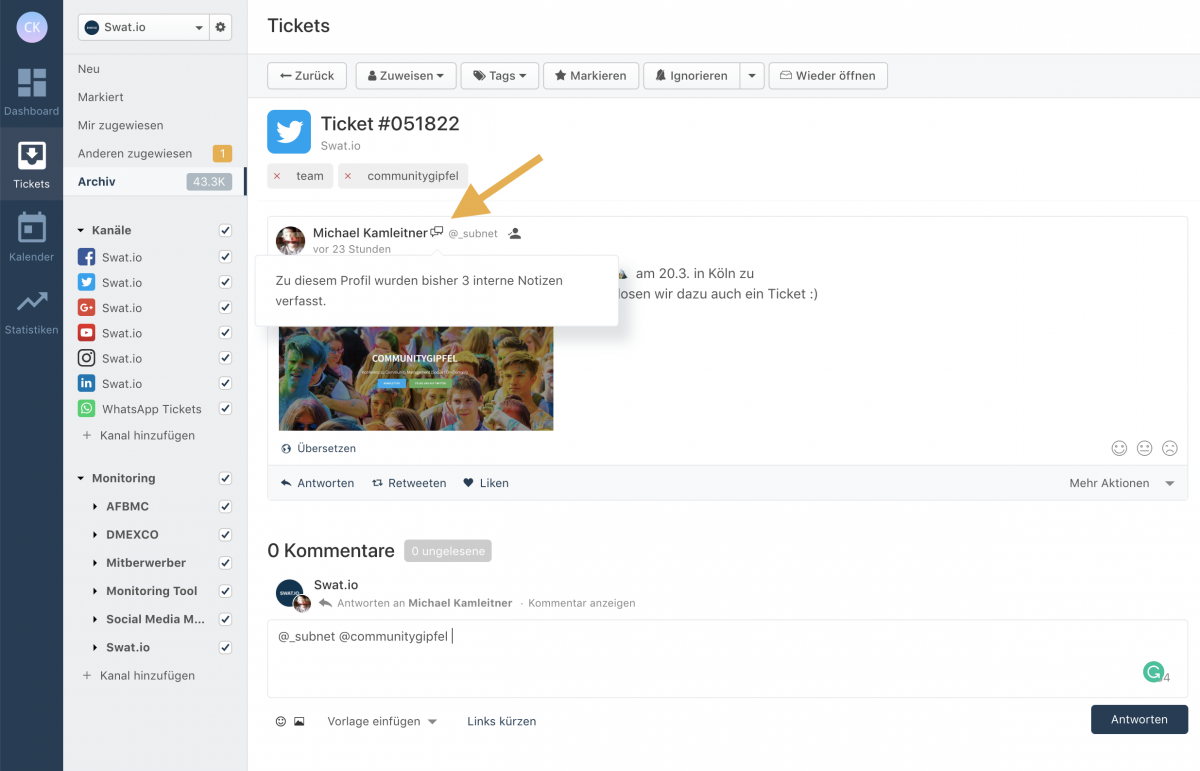
Task: Open the Kalender view
Action: (31, 236)
